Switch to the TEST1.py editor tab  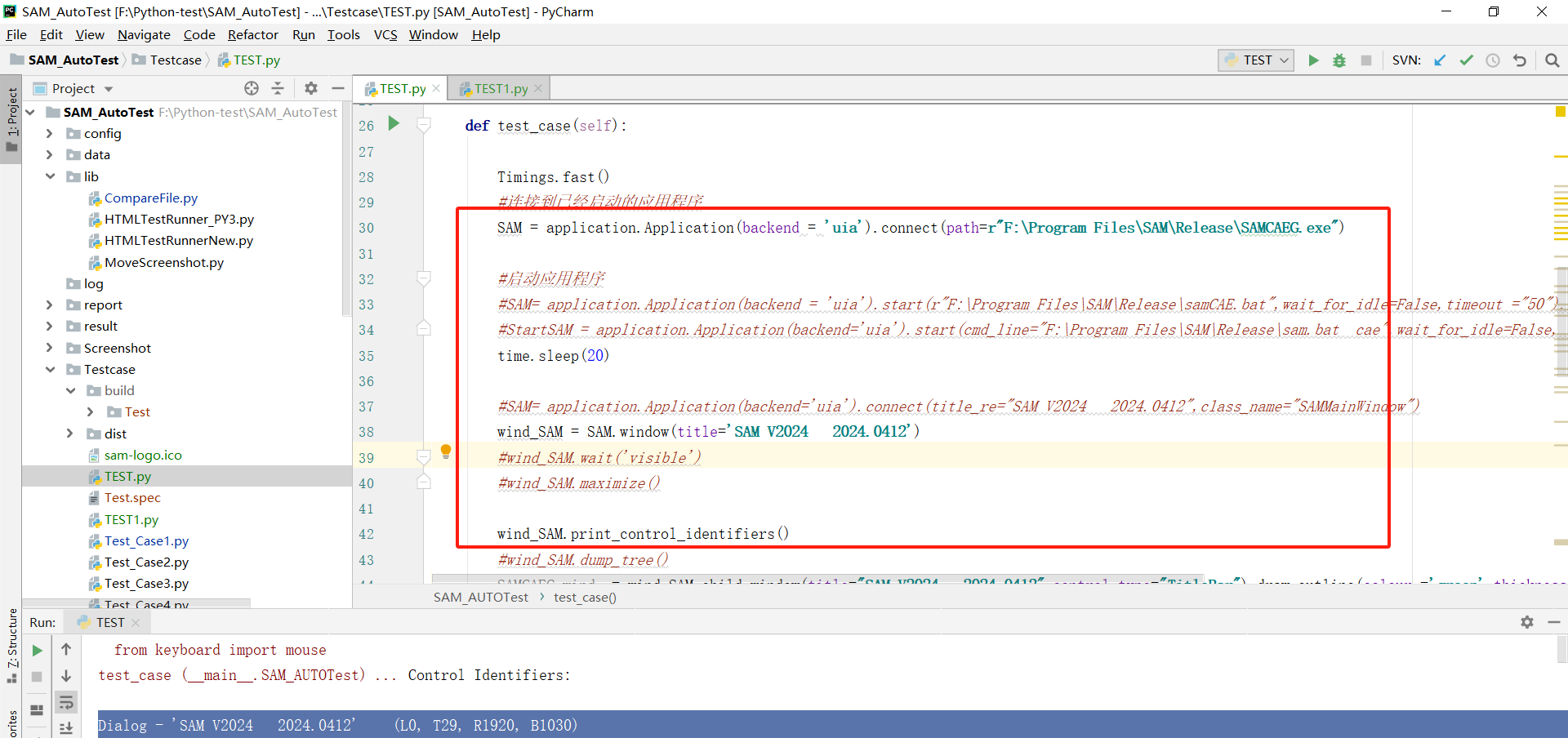point(500,88)
